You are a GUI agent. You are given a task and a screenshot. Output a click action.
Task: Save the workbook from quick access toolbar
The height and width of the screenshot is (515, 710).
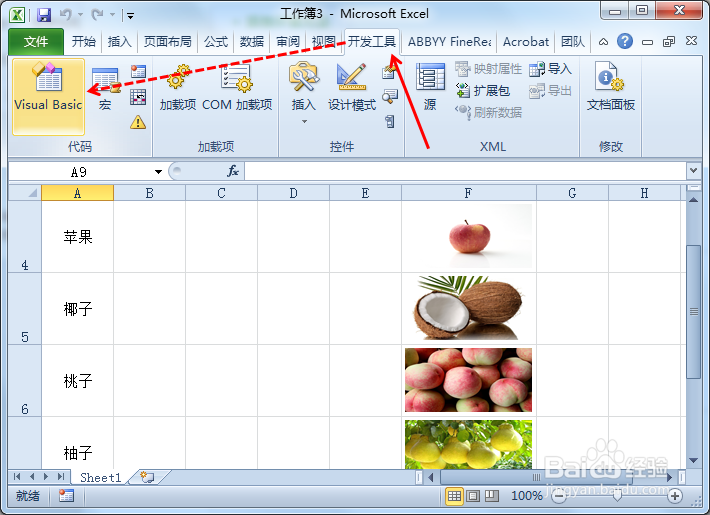(x=44, y=15)
